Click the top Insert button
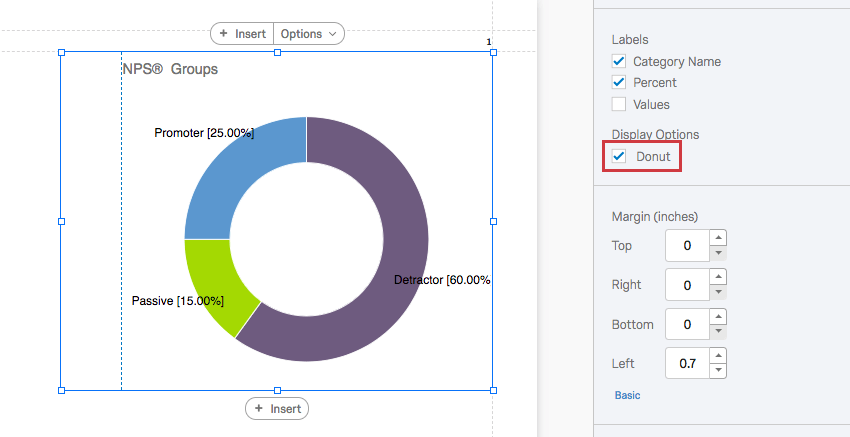 tap(241, 34)
